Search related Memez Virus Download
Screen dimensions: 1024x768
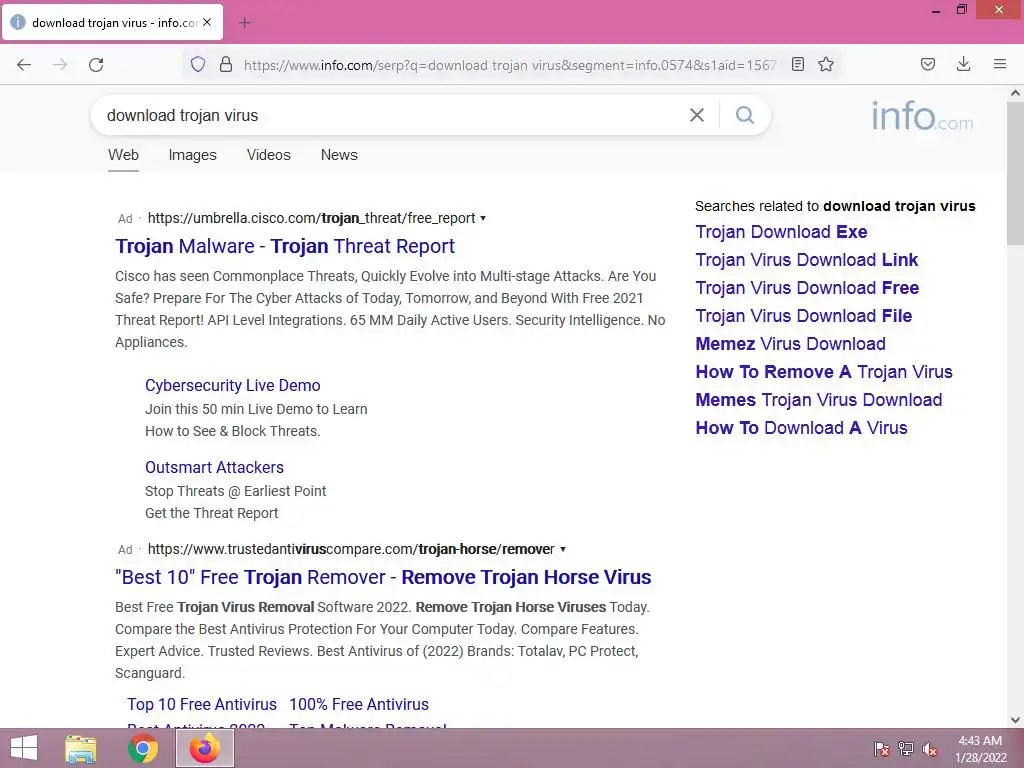[x=791, y=344]
